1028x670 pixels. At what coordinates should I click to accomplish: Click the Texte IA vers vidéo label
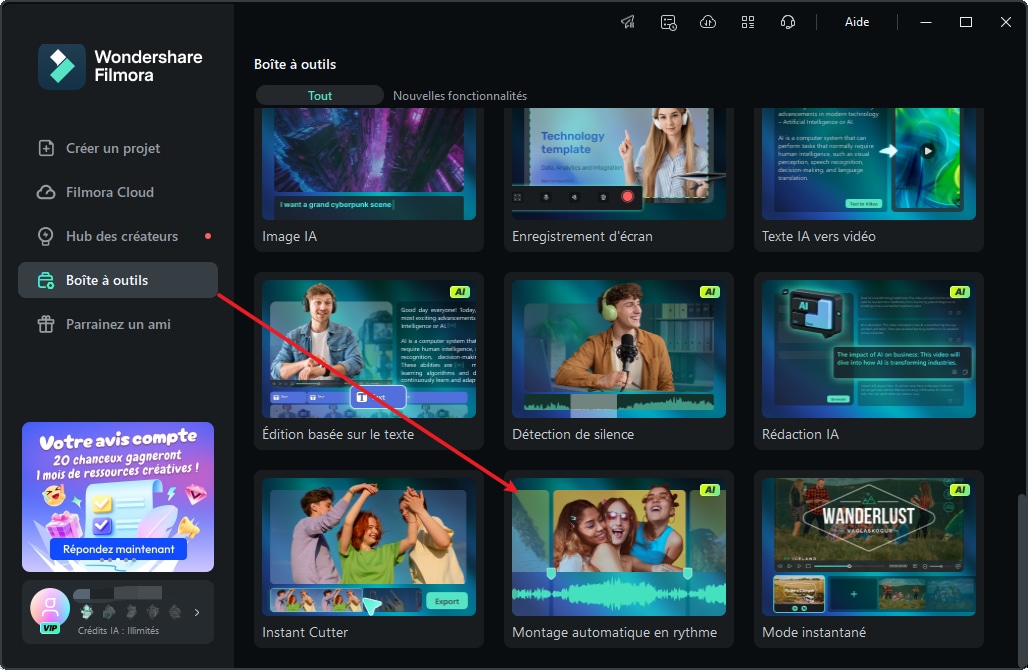click(x=819, y=237)
